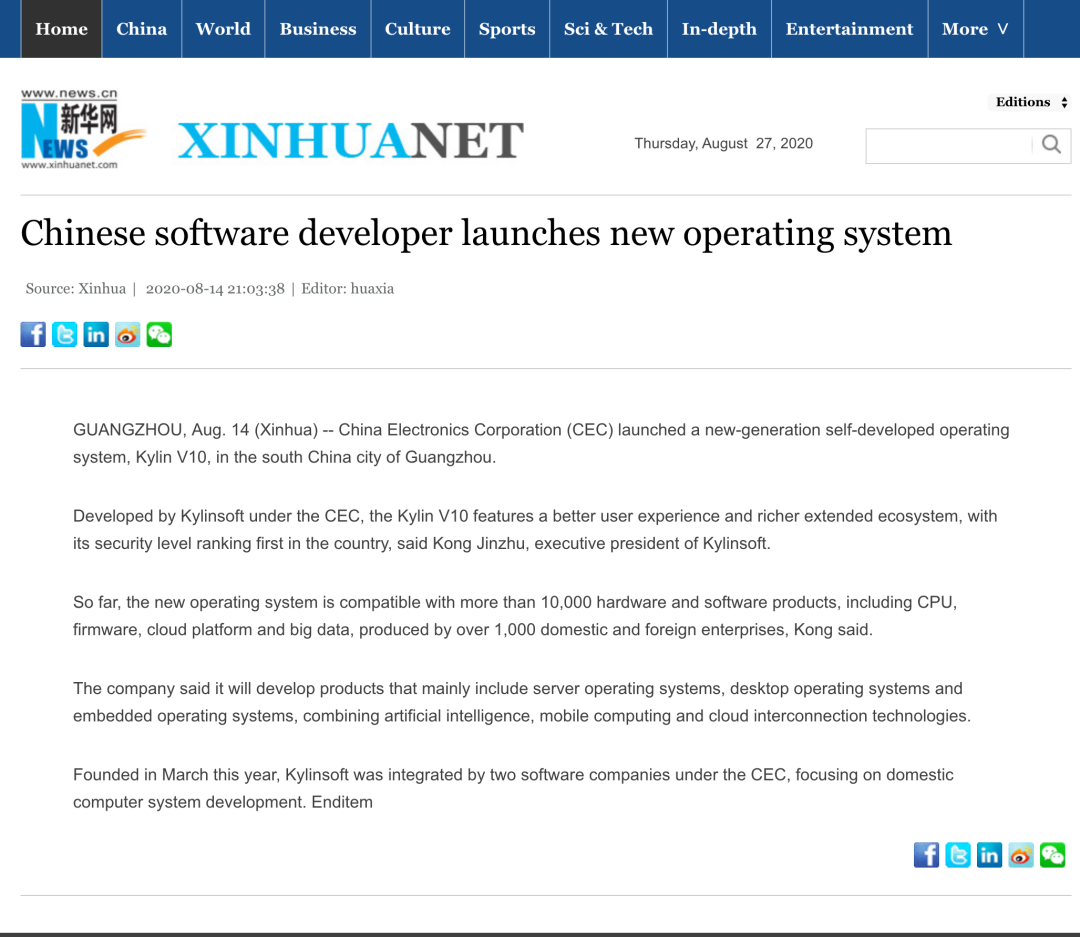Open the Sci & Tech section
Viewport: 1080px width, 937px height.
point(608,29)
